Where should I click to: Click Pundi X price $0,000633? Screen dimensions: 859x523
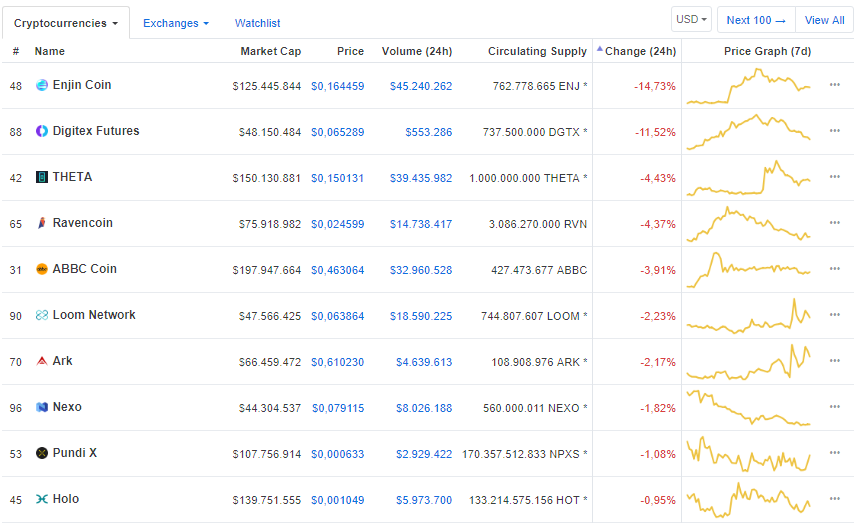(x=337, y=454)
